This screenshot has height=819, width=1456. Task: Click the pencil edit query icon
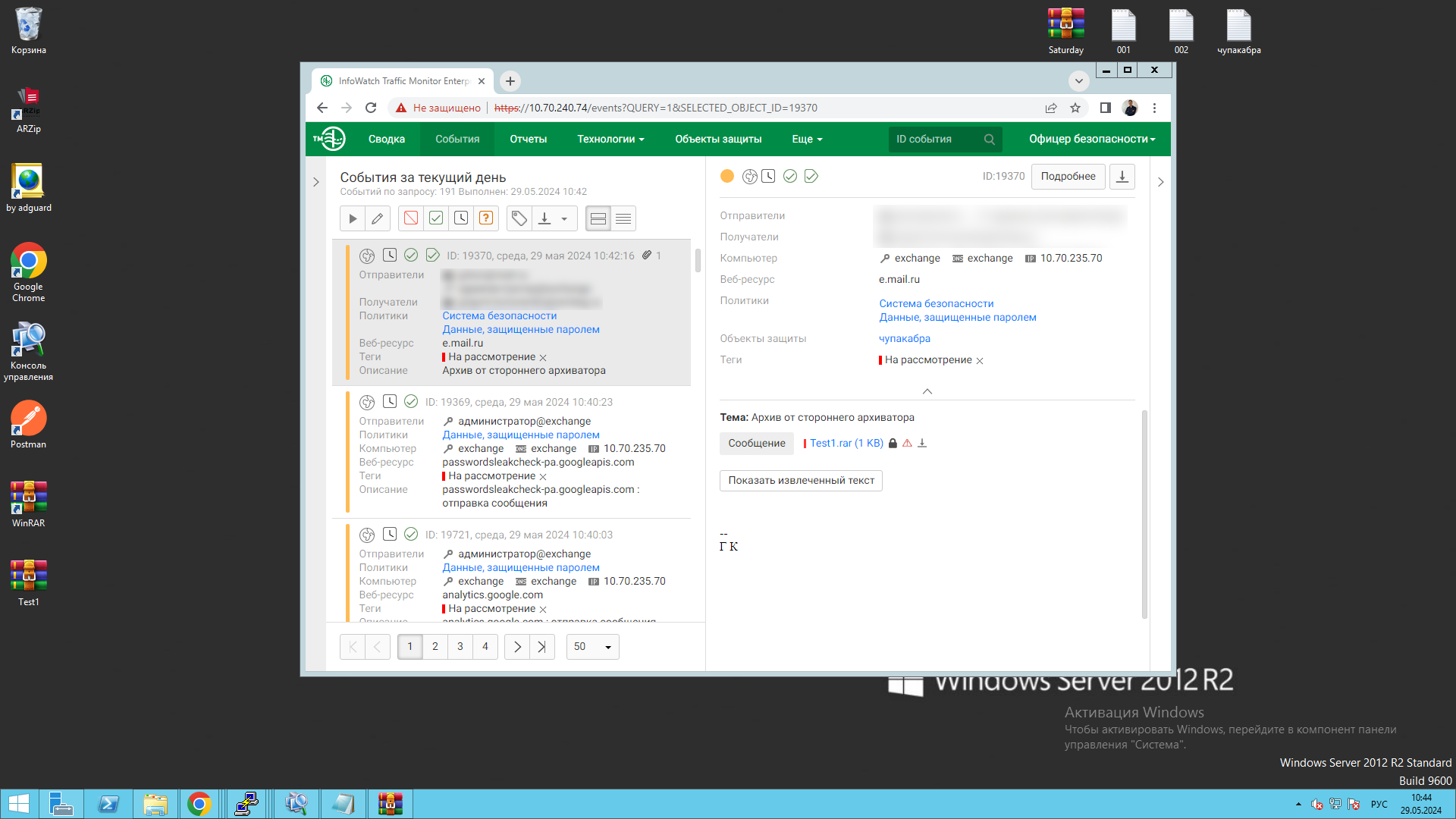[x=377, y=218]
